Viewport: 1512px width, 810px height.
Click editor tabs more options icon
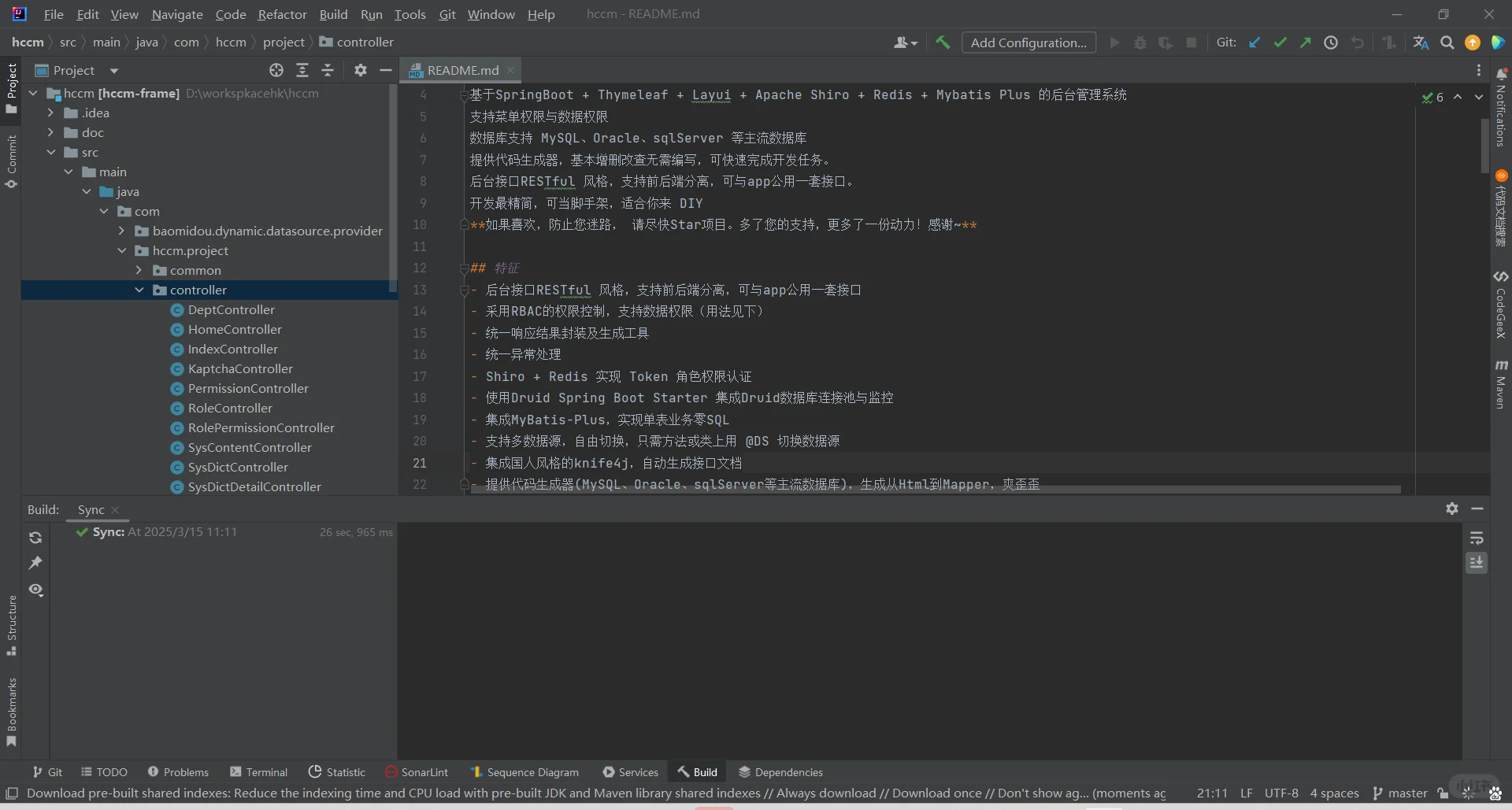pos(1479,70)
